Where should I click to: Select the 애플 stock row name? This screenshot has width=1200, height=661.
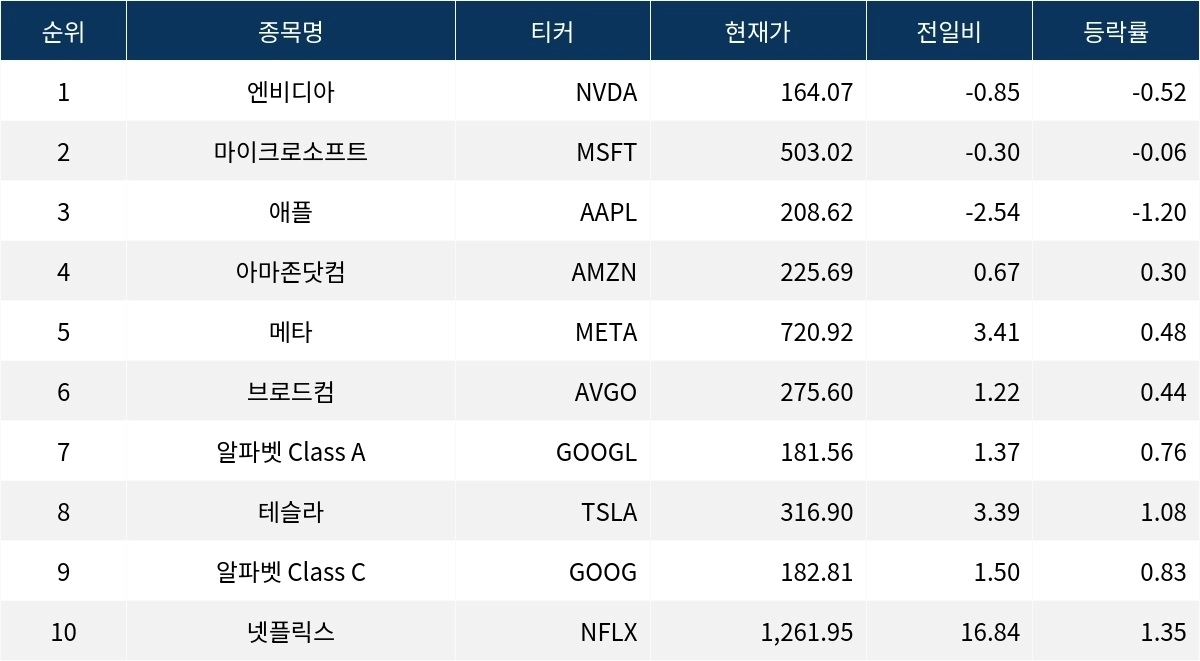click(x=290, y=212)
